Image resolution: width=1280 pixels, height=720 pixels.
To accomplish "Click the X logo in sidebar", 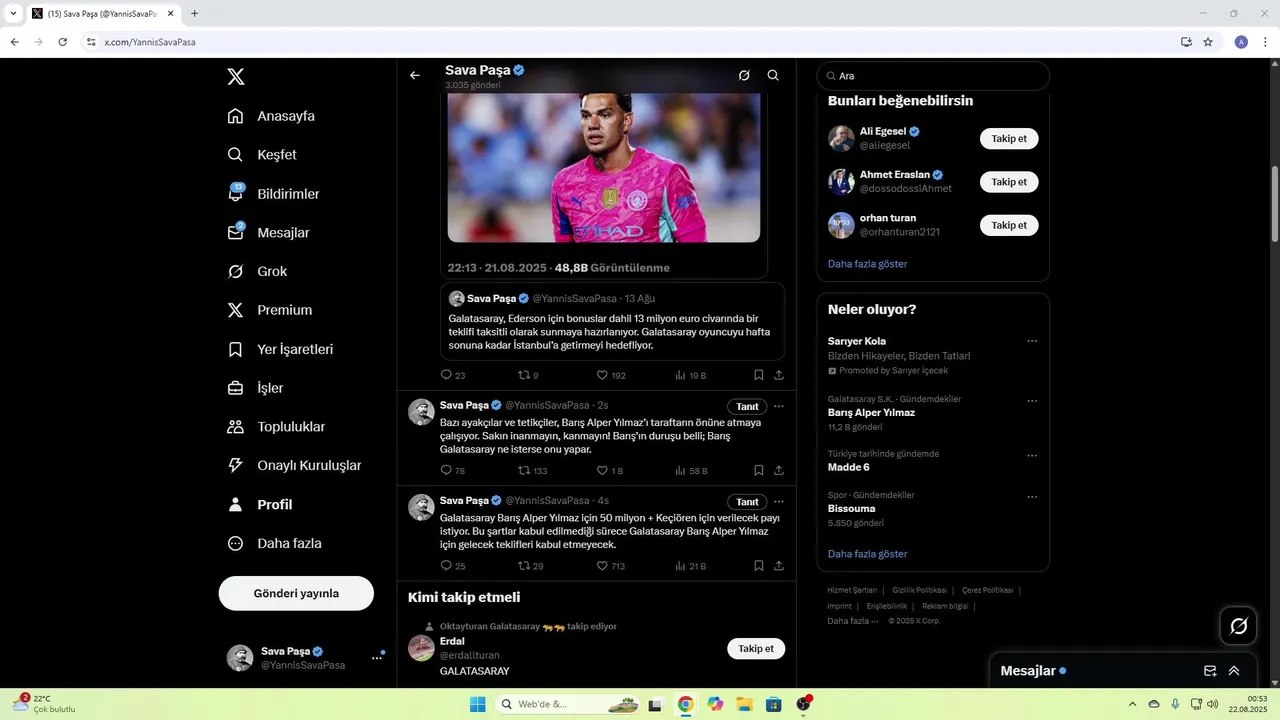I will 235,77.
